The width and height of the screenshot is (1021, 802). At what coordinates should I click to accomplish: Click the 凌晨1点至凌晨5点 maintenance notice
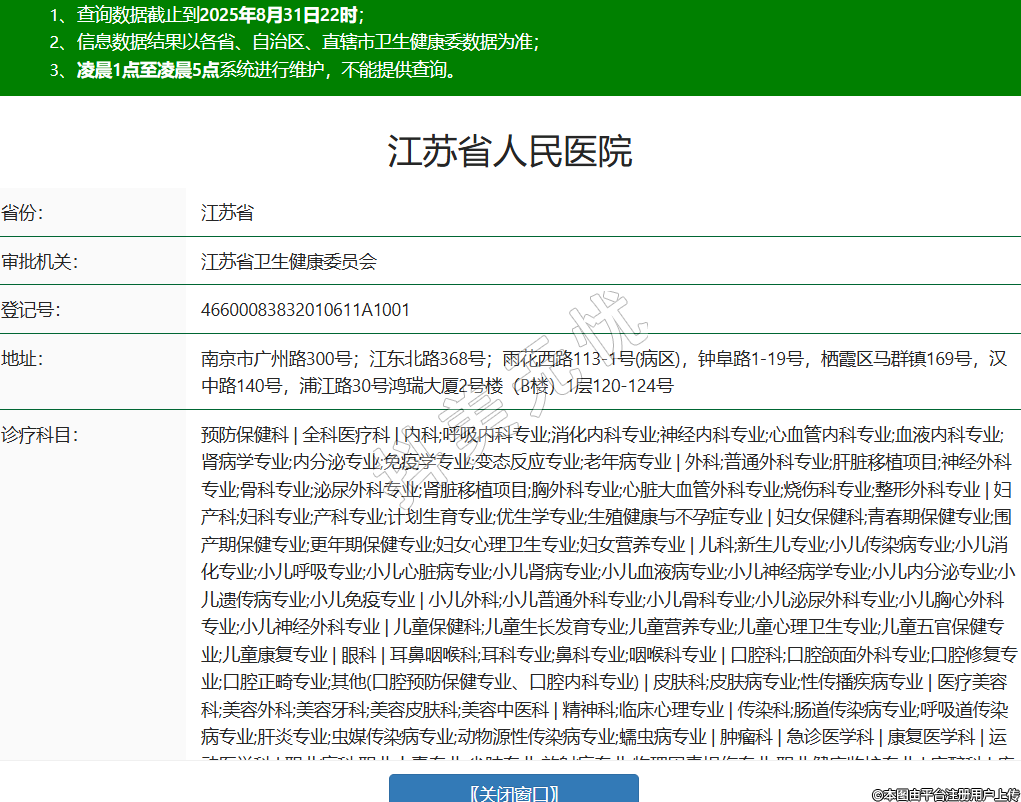148,70
